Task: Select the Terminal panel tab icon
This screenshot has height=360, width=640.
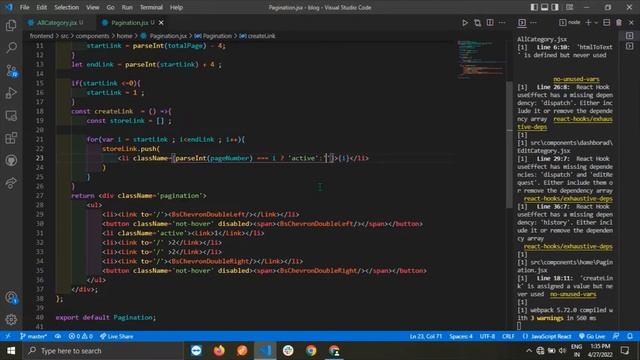Action: point(522,23)
